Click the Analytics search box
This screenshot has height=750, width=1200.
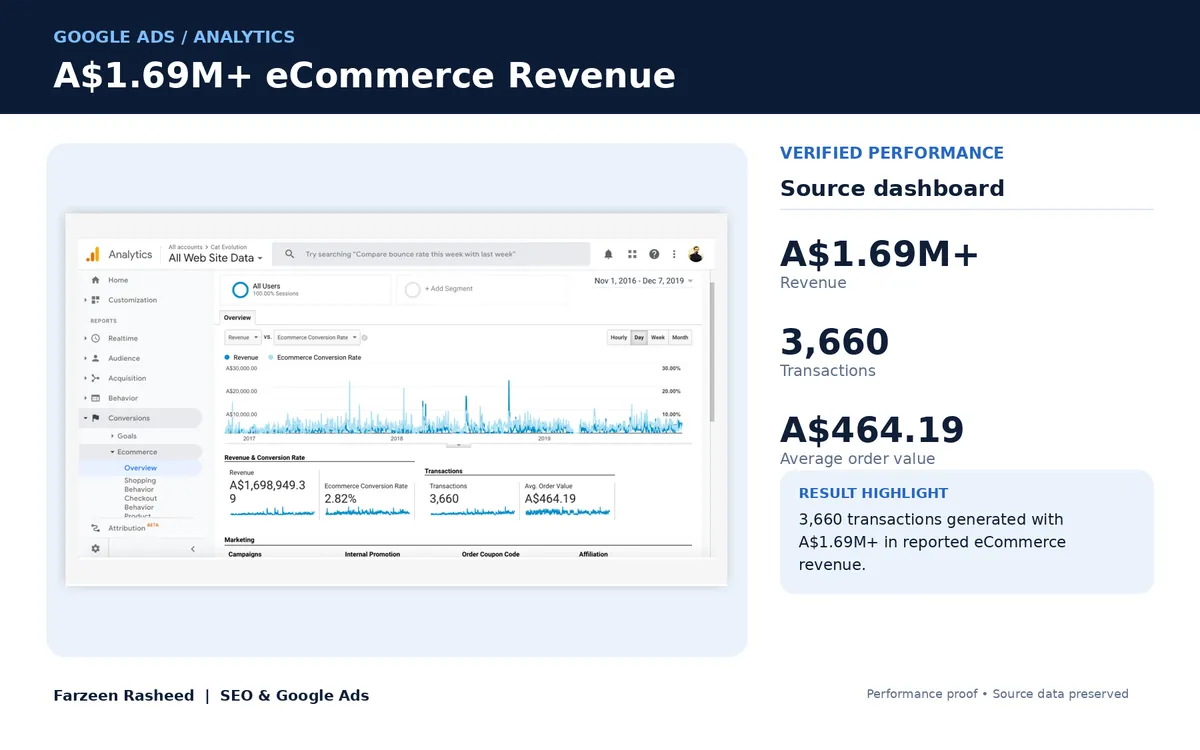click(x=431, y=254)
